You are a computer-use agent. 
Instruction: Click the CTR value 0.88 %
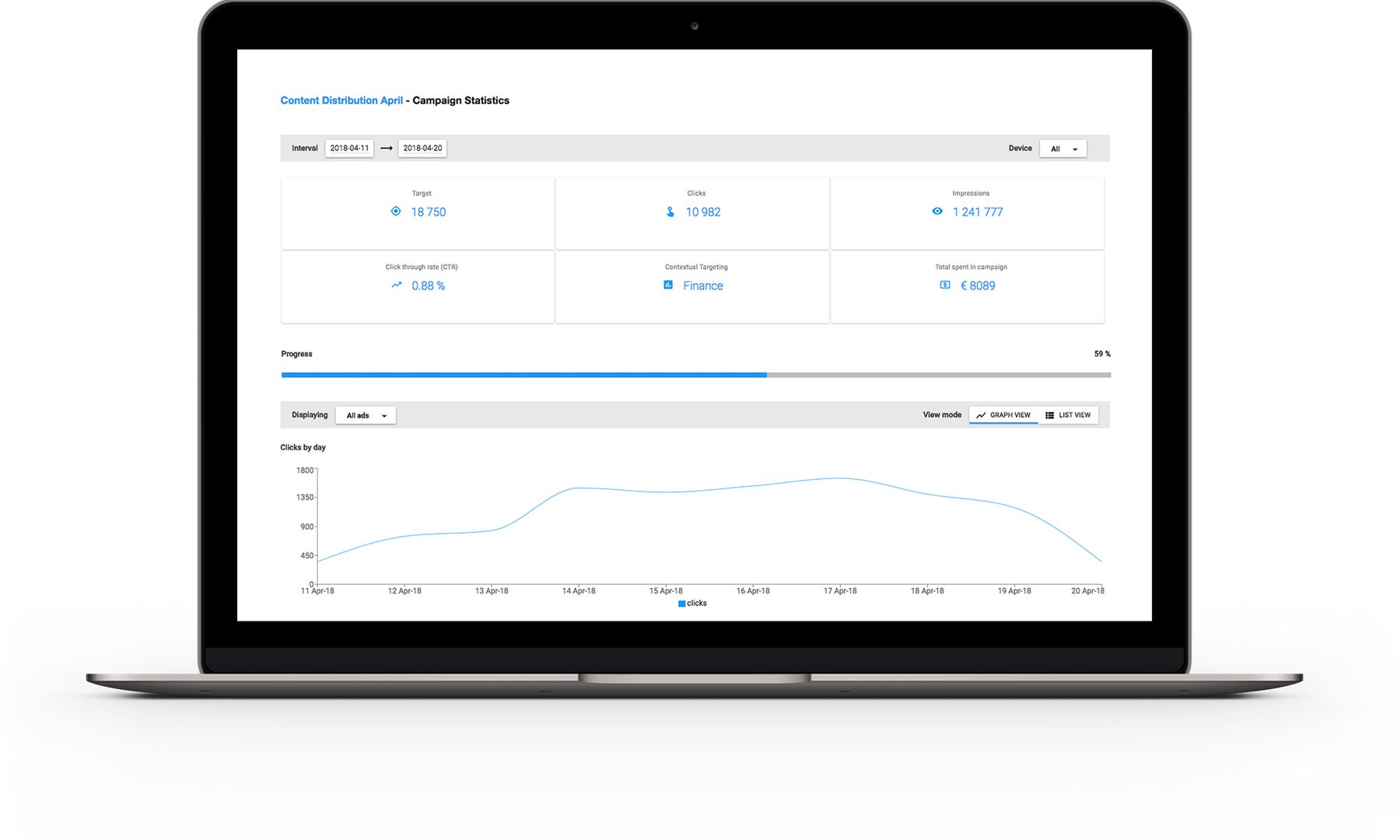tap(429, 285)
